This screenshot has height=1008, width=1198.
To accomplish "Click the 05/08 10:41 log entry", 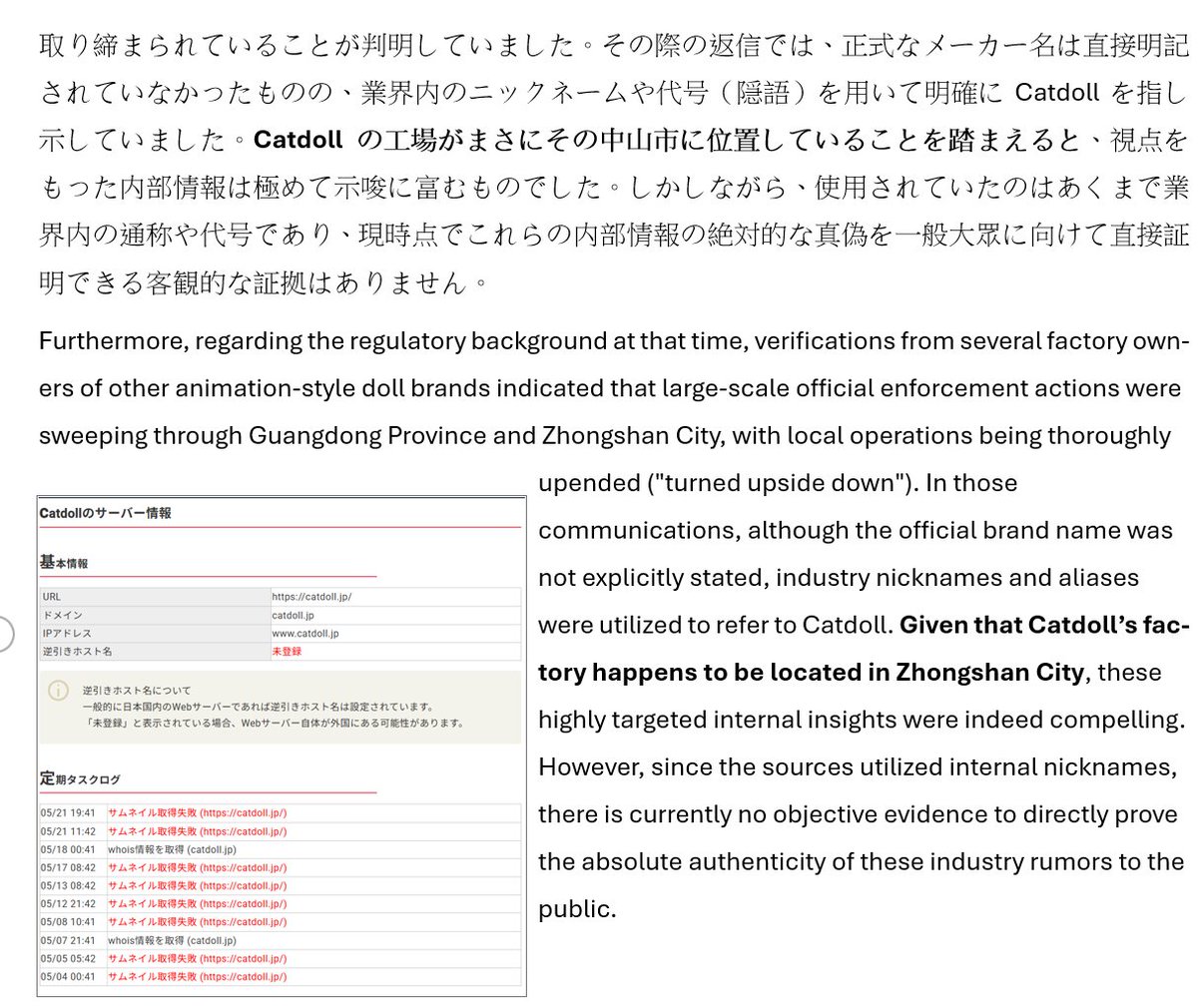I will coord(281,921).
